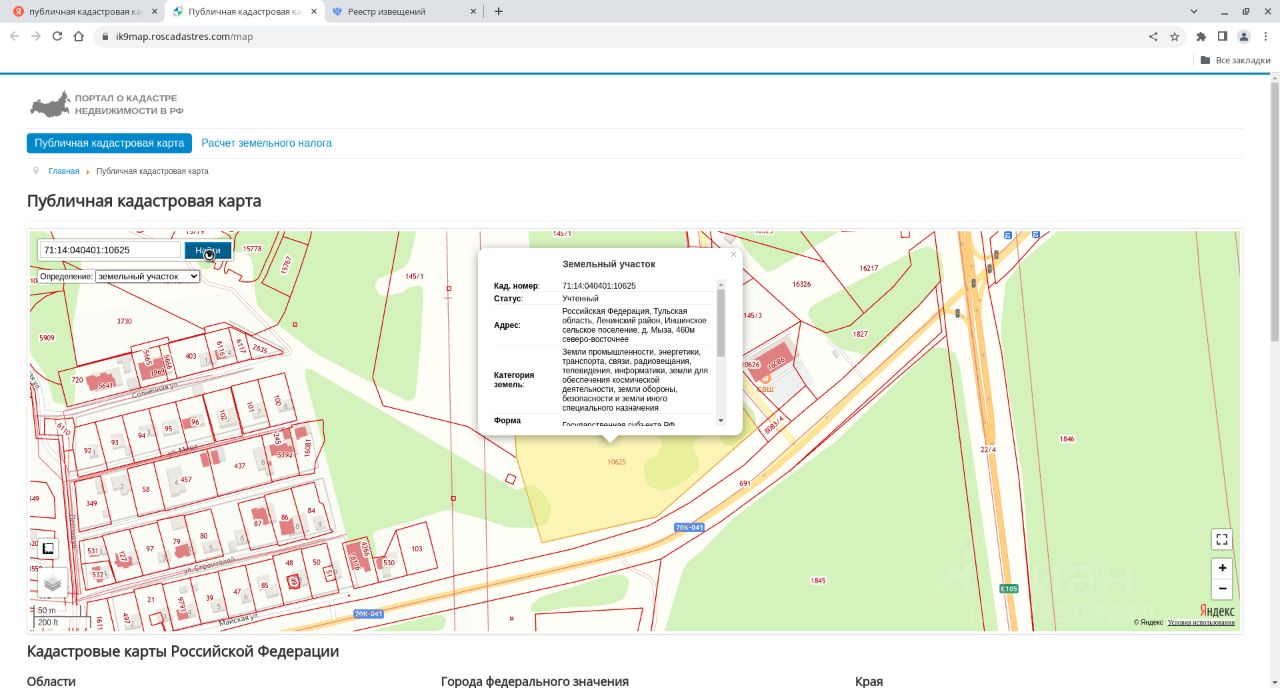Click the cadastral number search field
The height and width of the screenshot is (688, 1280).
pos(109,250)
